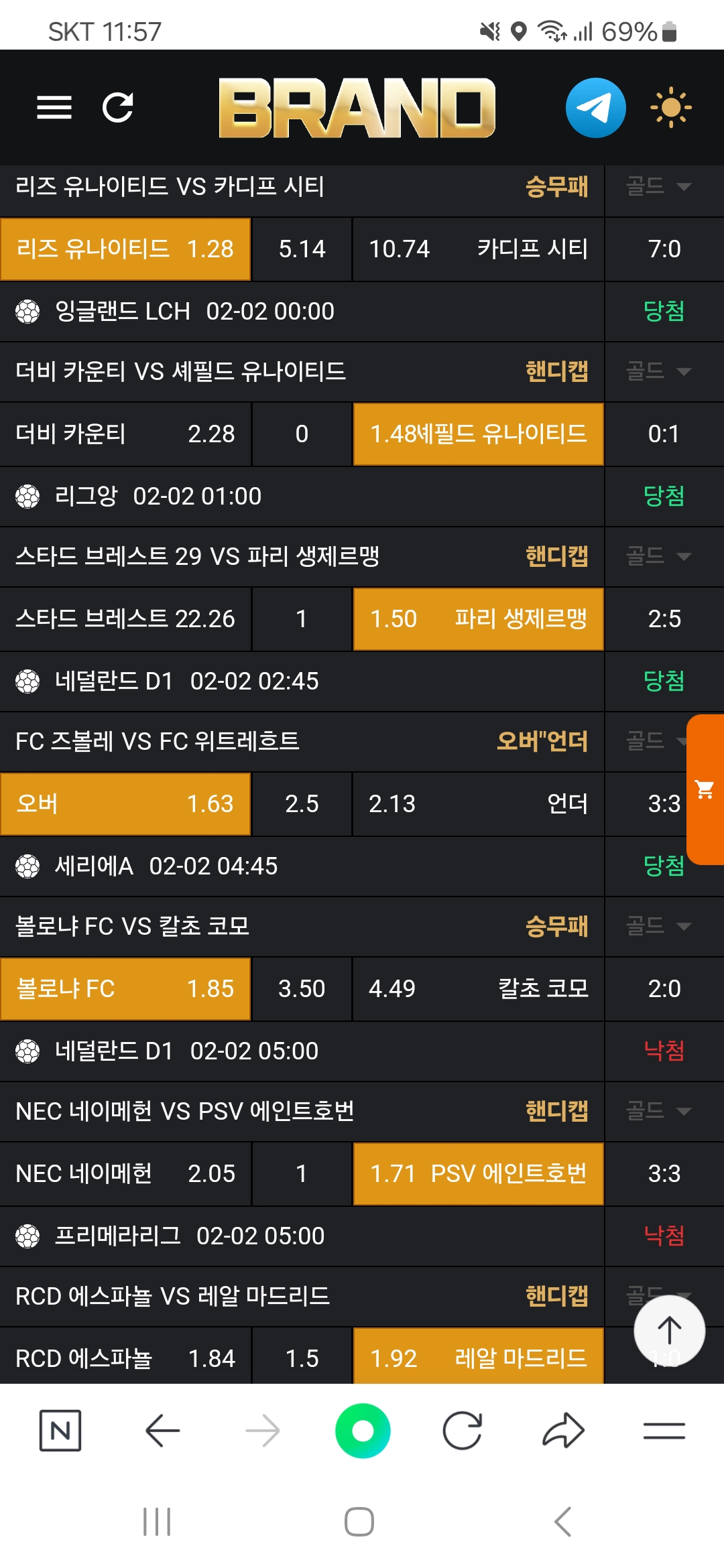Open Android recent apps button
This screenshot has height=1568, width=724.
(x=157, y=1522)
